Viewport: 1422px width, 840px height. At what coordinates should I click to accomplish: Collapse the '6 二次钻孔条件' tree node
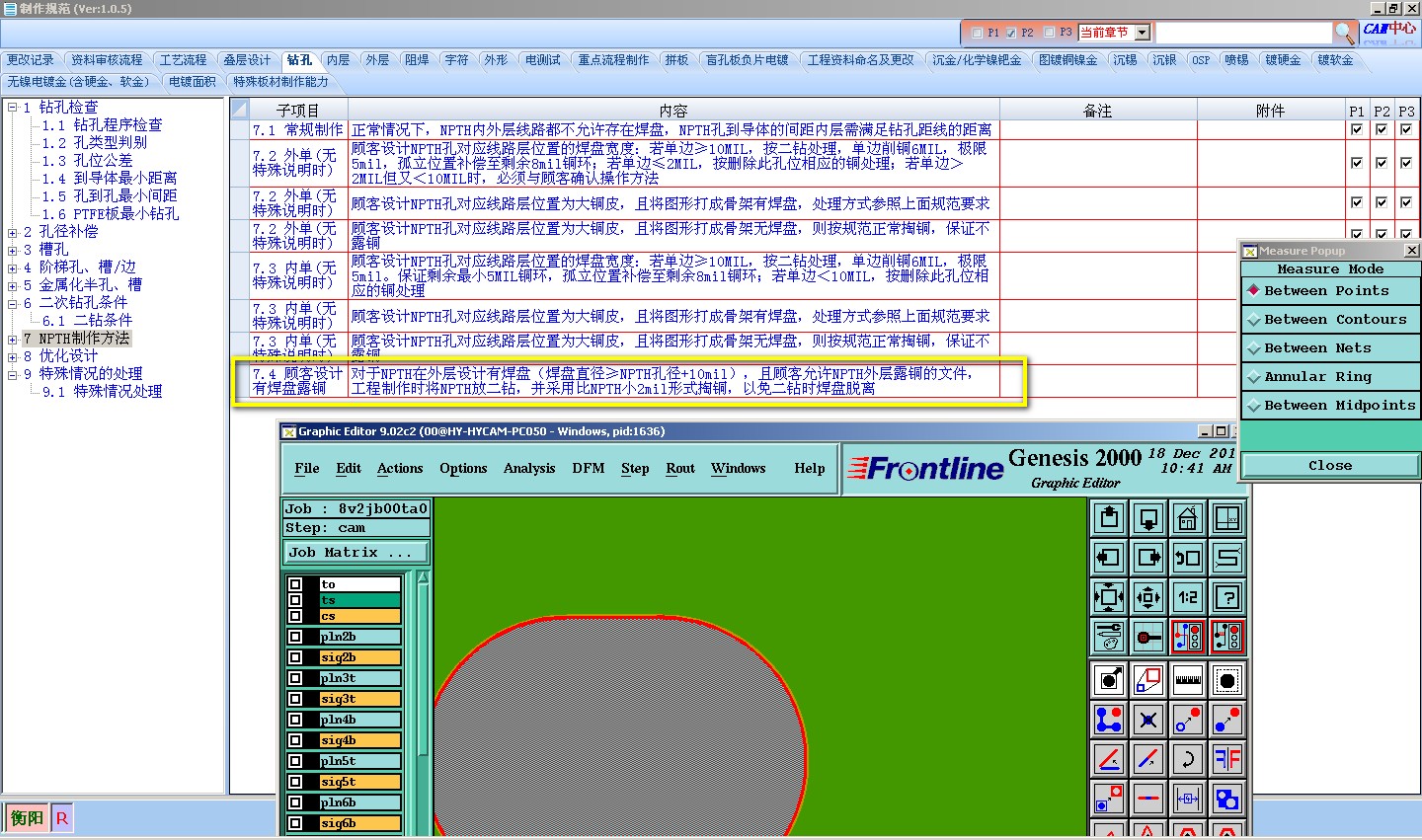tap(13, 302)
